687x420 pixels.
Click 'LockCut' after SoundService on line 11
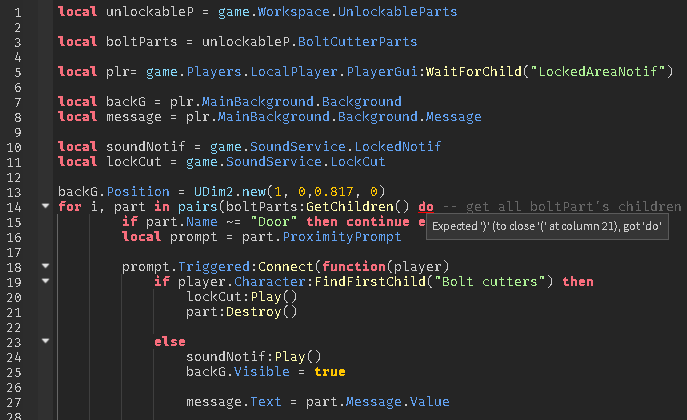pos(358,162)
